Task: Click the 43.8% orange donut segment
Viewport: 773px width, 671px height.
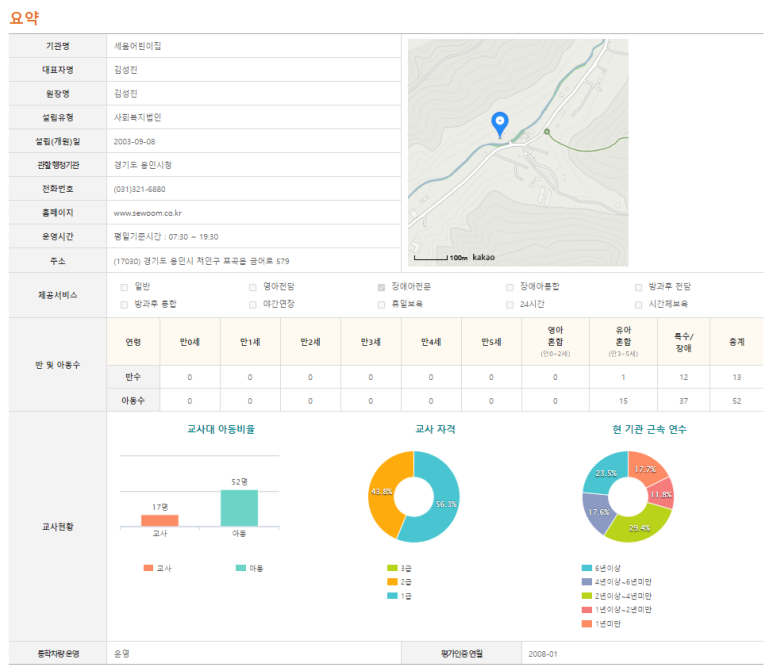Action: tap(381, 492)
